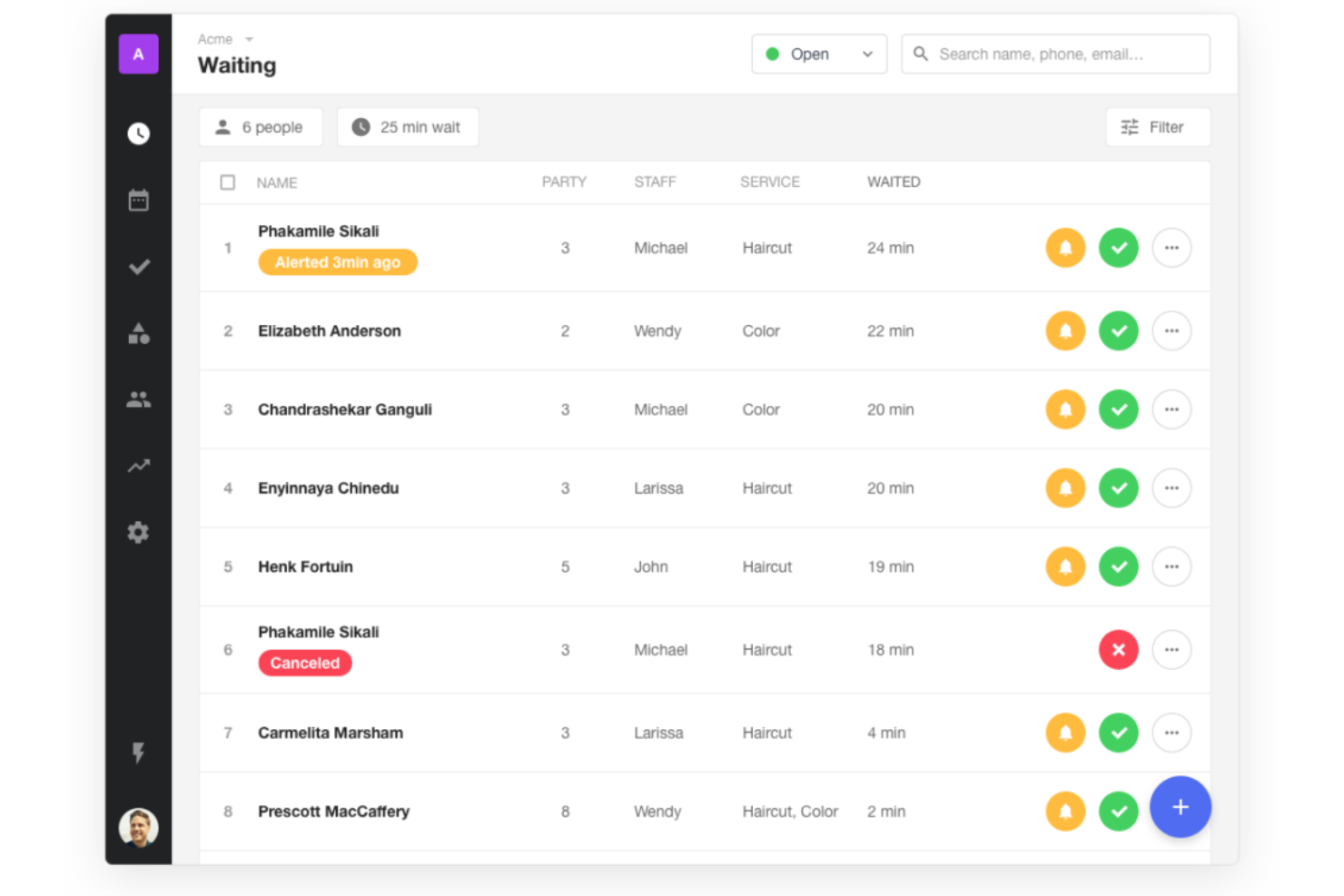Click the checkmark icon in the sidebar

click(138, 266)
